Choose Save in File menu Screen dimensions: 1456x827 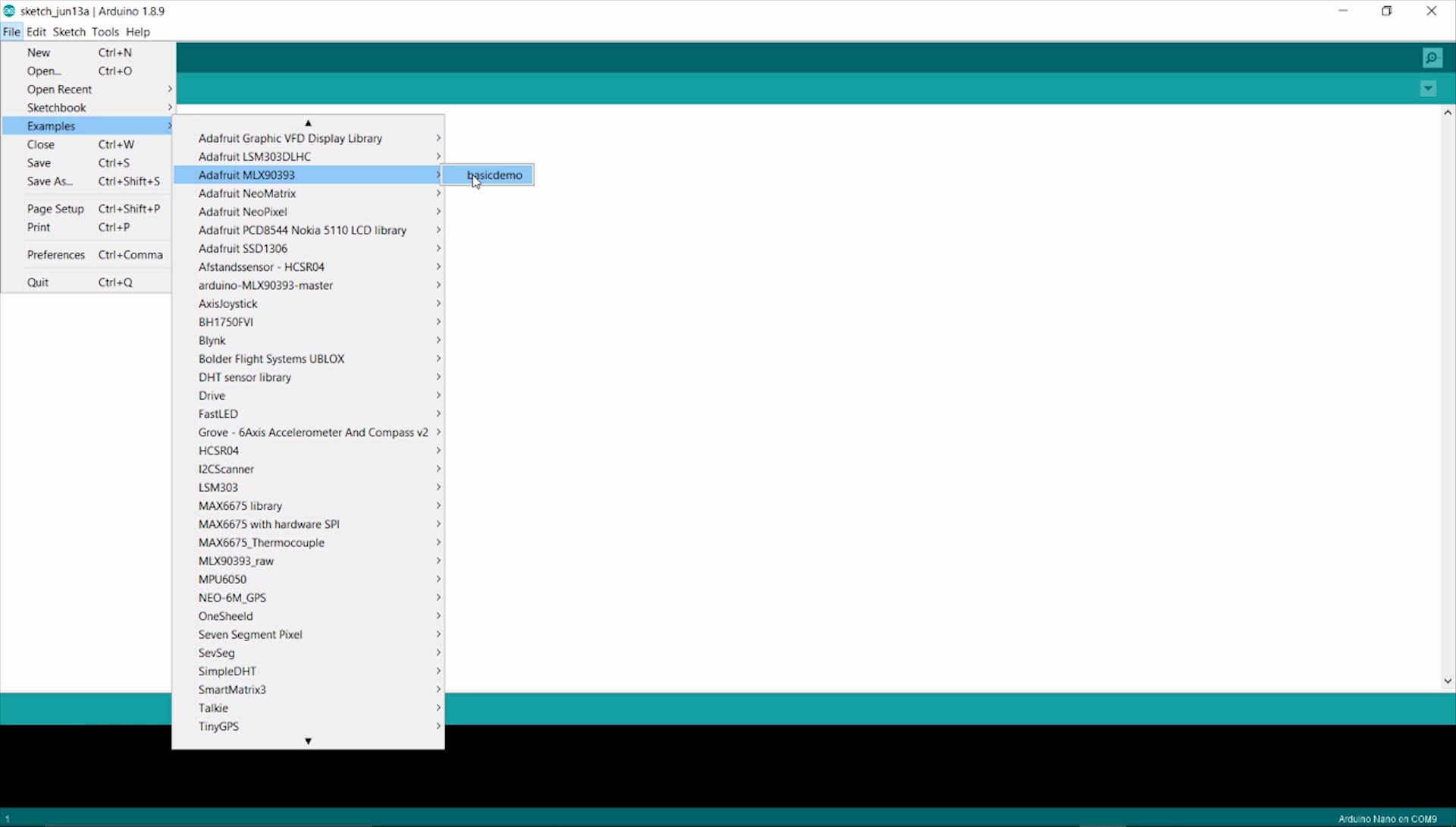click(x=88, y=162)
